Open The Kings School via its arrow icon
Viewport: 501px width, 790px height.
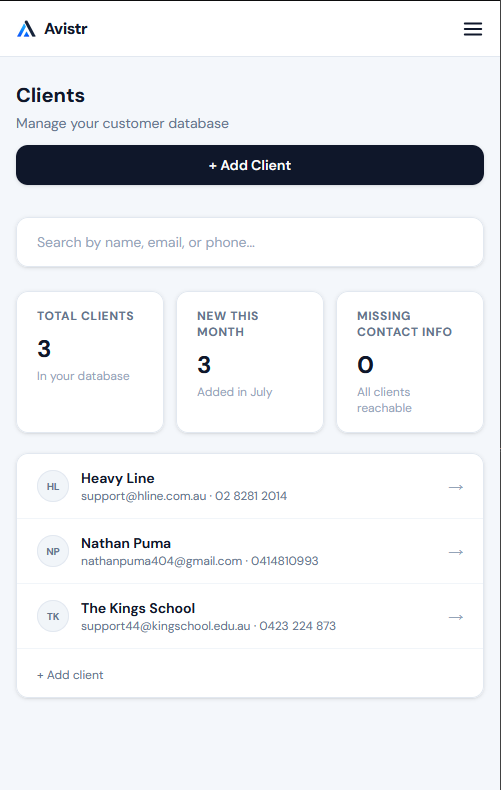[456, 617]
